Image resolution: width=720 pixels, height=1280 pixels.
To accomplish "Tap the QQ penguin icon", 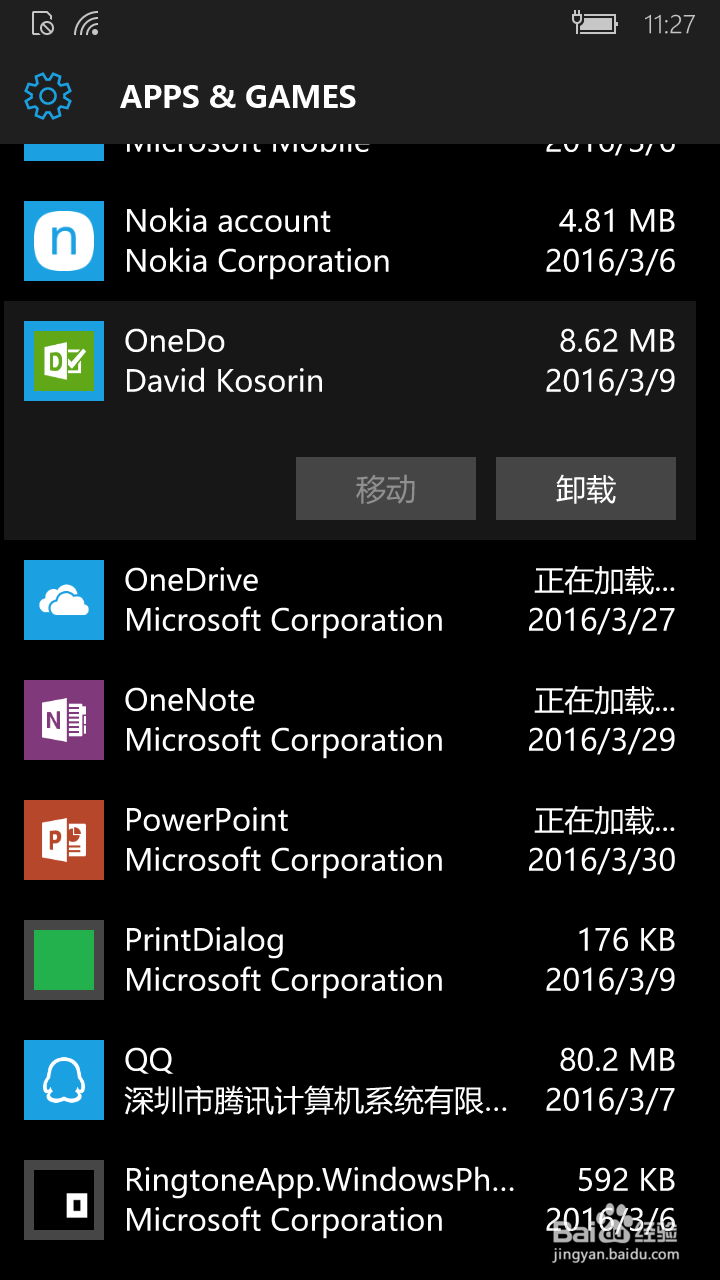I will 64,1080.
